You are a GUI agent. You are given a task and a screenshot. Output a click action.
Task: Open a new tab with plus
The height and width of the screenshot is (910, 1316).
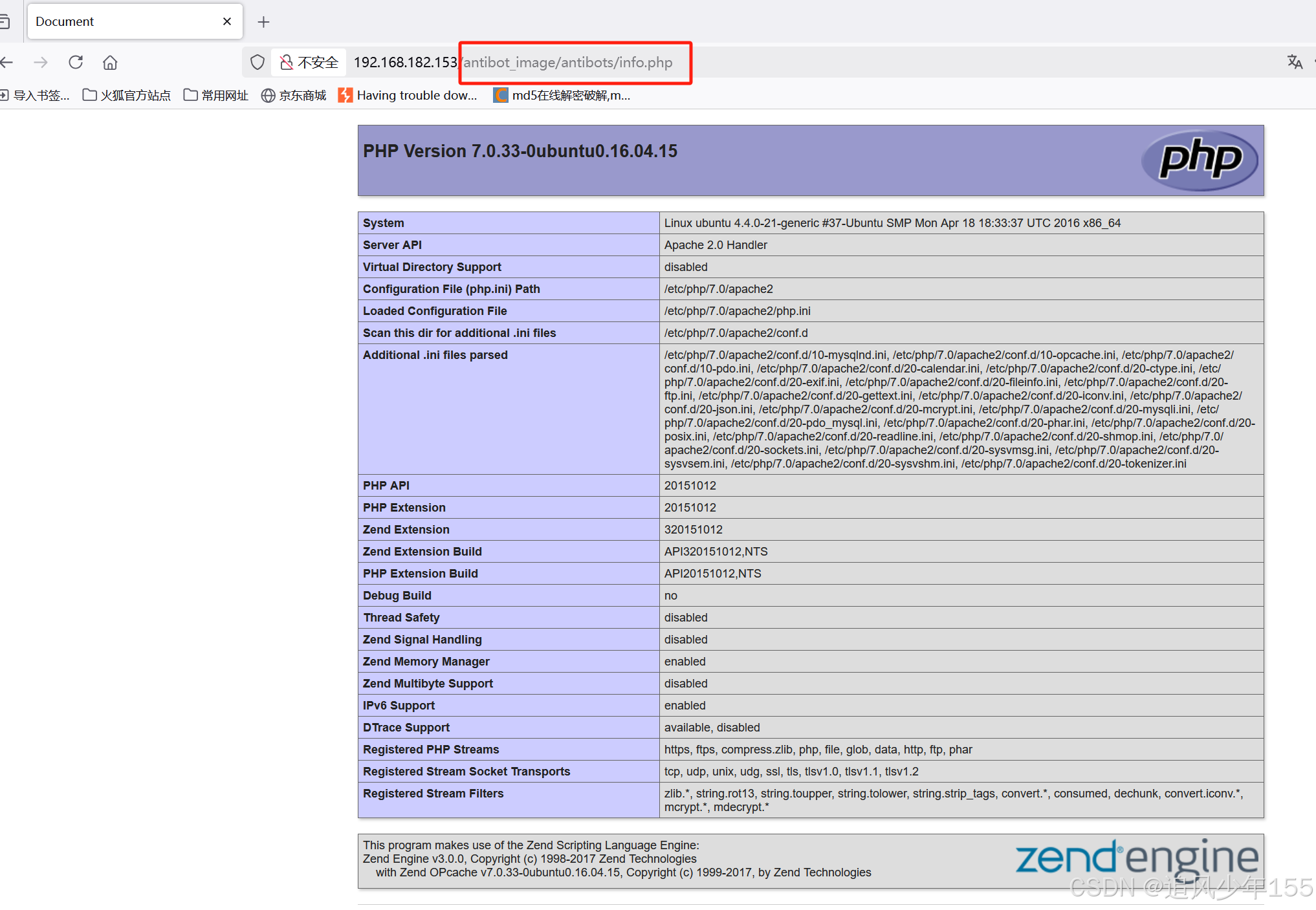(x=263, y=22)
